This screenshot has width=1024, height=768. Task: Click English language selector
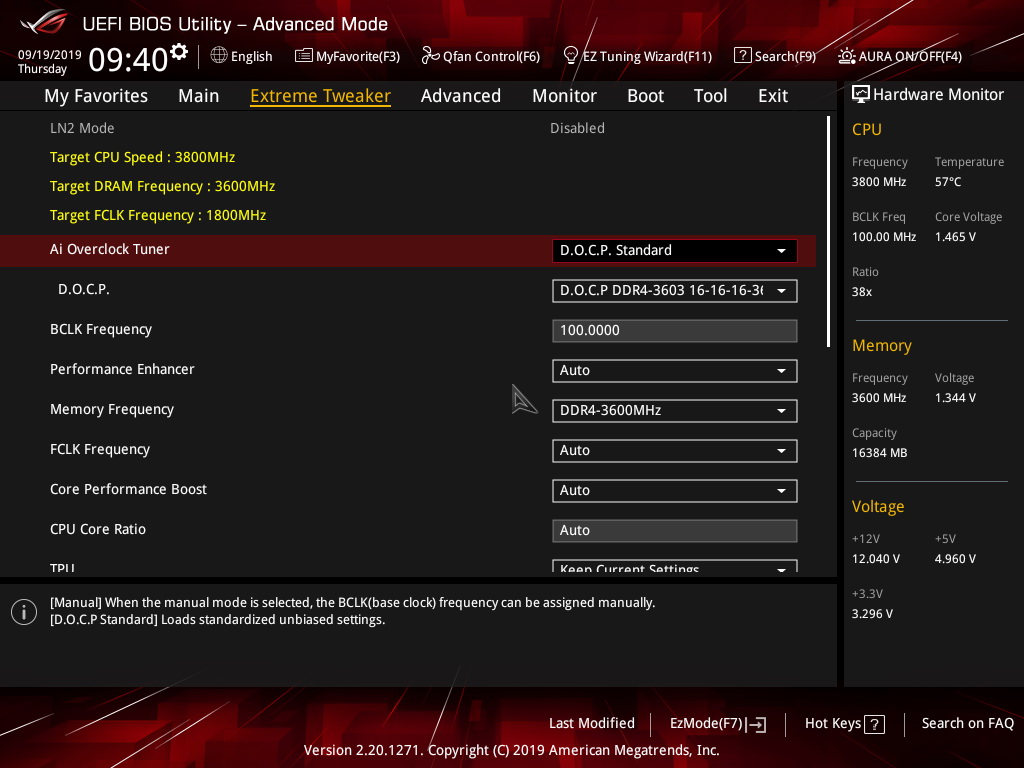251,56
